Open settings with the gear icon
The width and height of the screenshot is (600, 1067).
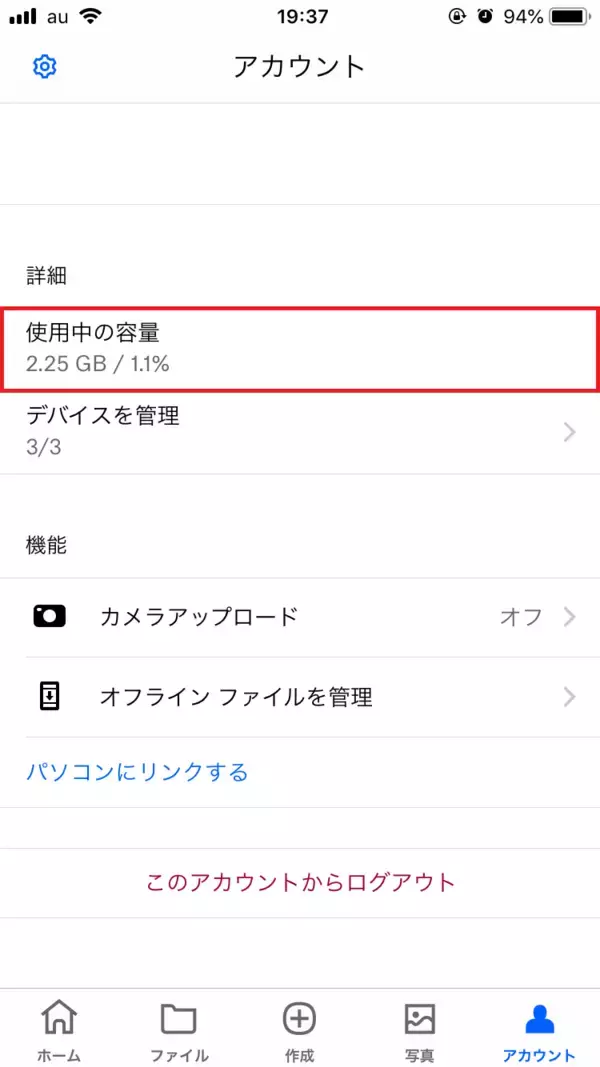pyautogui.click(x=45, y=67)
